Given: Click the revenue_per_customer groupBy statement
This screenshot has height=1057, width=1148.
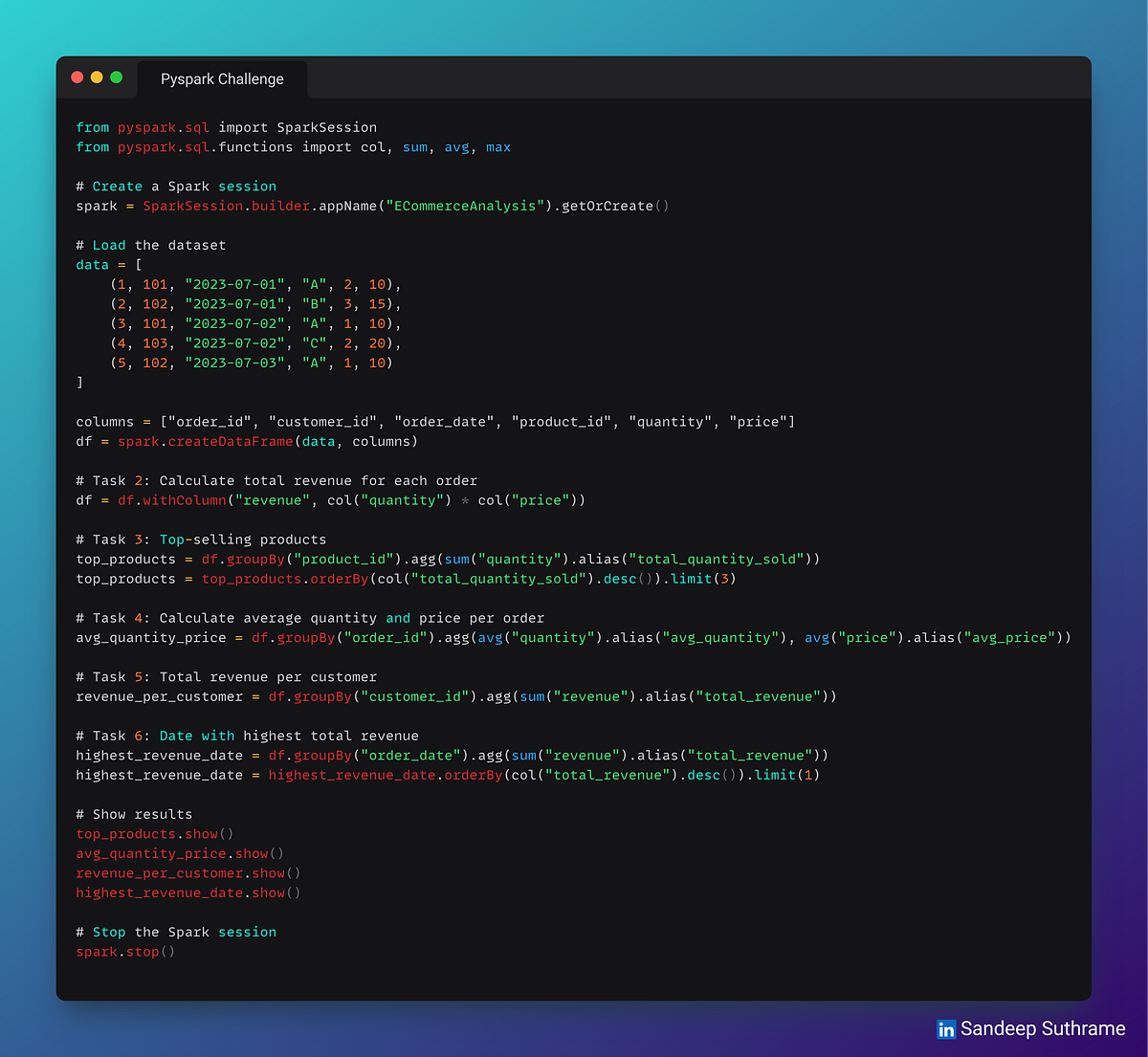Looking at the screenshot, I should pos(454,696).
